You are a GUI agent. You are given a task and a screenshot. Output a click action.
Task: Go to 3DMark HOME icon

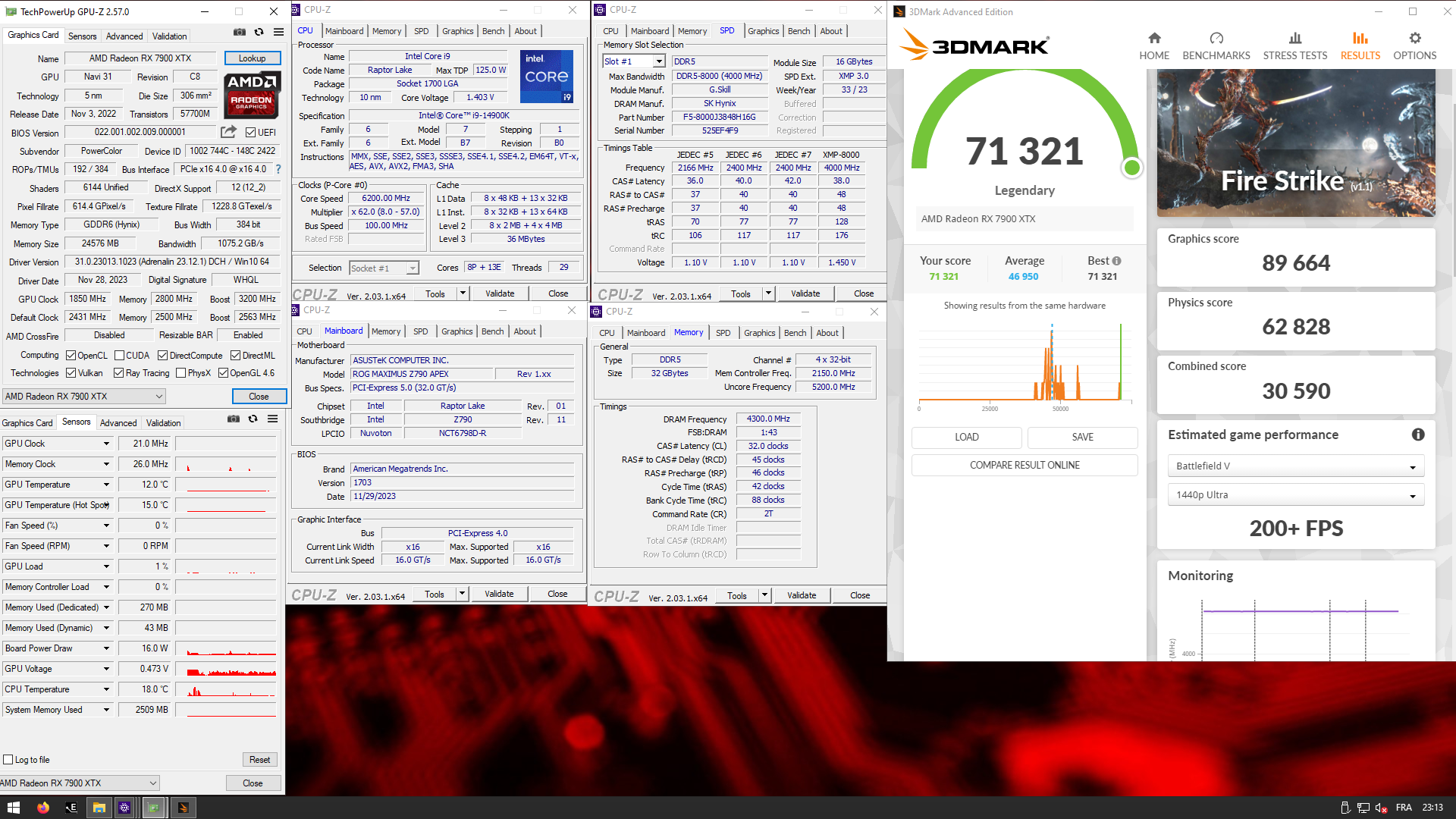(x=1154, y=45)
